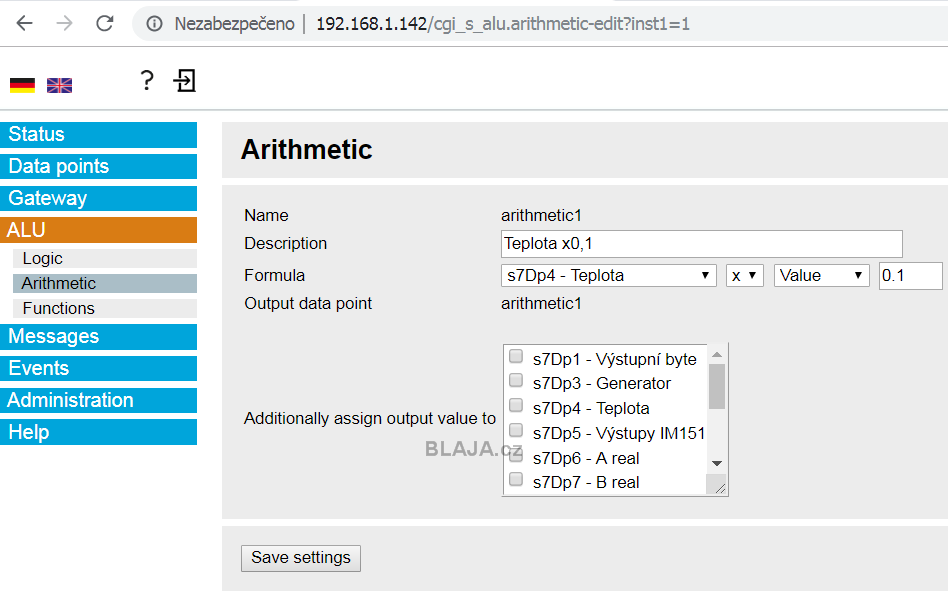Click the browser forward arrow
This screenshot has width=948, height=596.
64,24
